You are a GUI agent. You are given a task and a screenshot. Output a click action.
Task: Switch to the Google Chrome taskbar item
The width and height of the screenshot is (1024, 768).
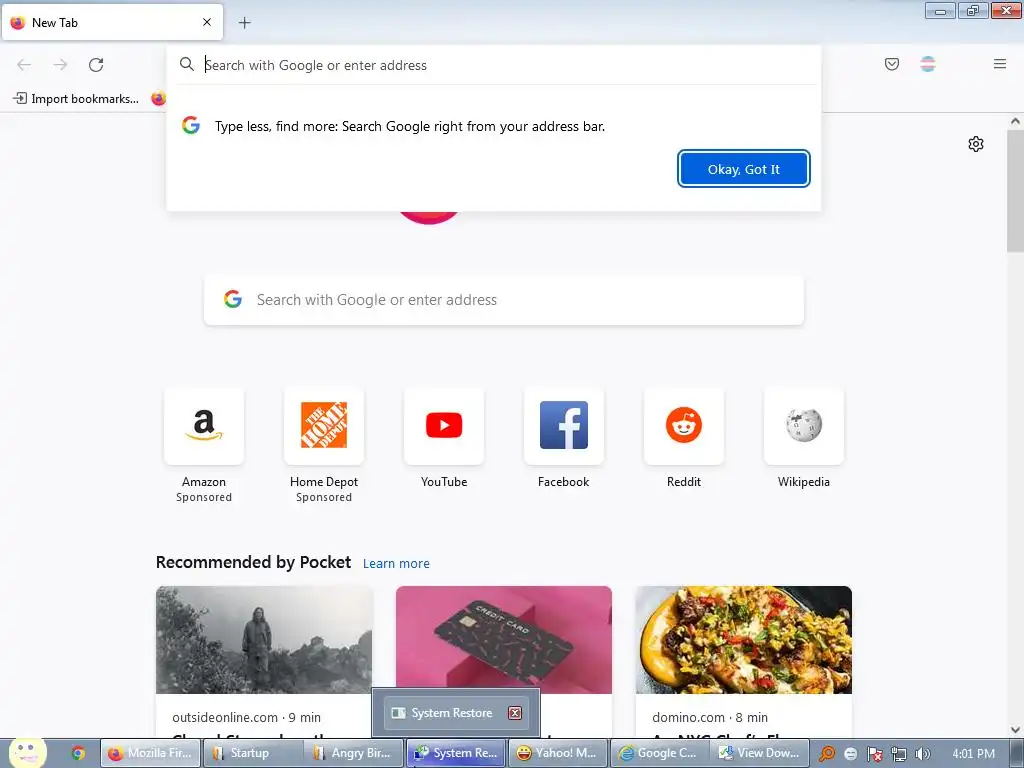pyautogui.click(x=660, y=753)
